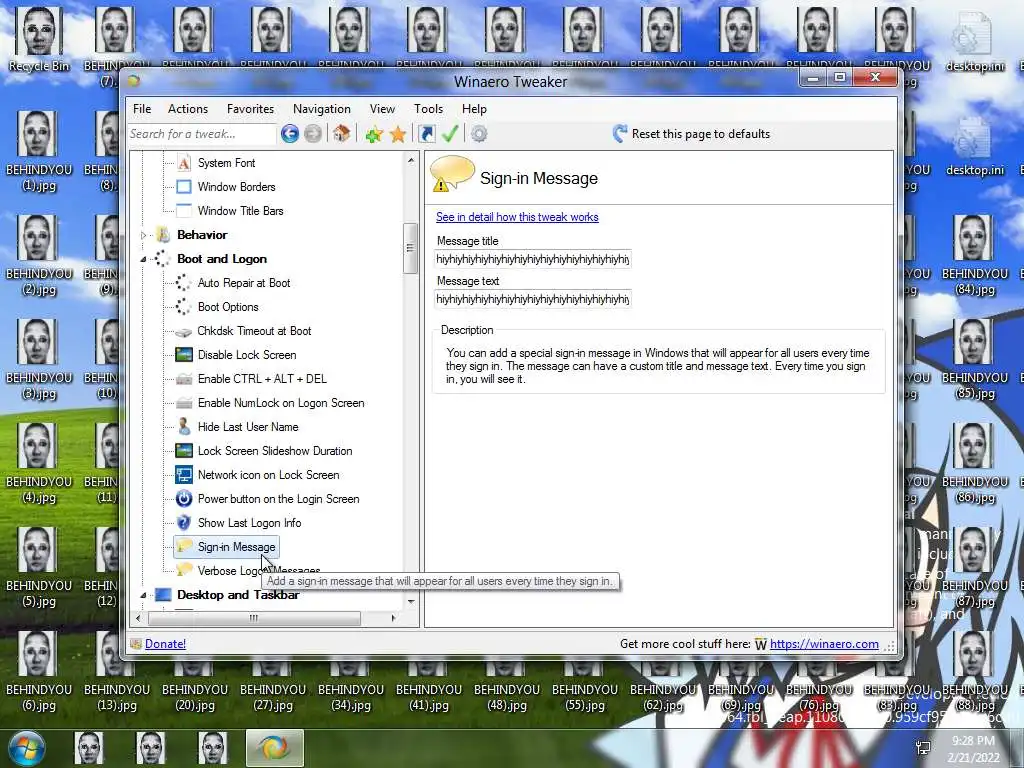The height and width of the screenshot is (768, 1024).
Task: Click the horizontal scroll left arrow
Action: coord(137,618)
